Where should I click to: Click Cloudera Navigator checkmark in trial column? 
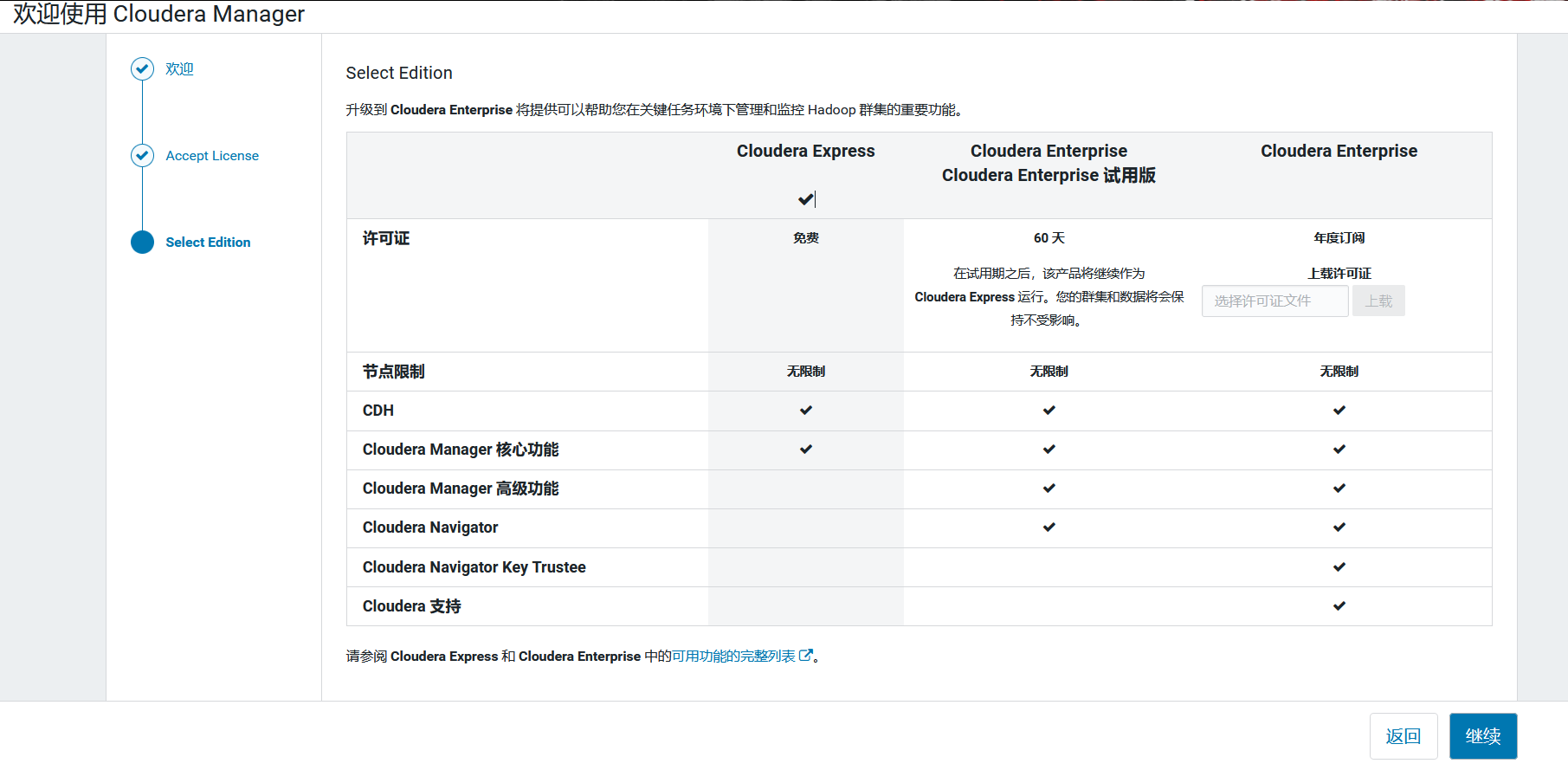click(x=1049, y=527)
